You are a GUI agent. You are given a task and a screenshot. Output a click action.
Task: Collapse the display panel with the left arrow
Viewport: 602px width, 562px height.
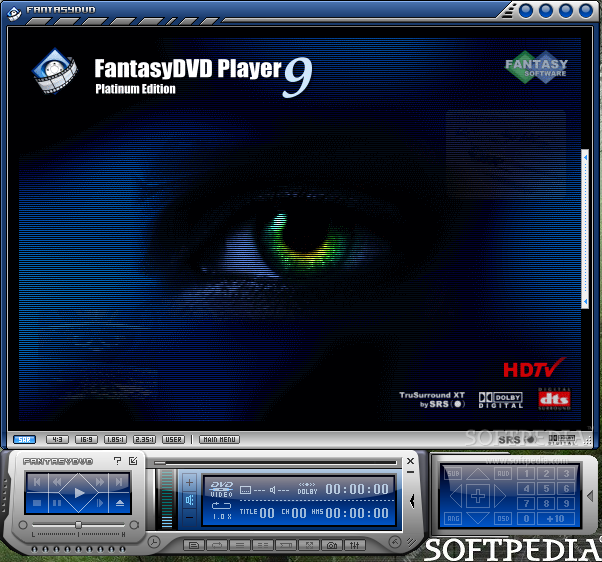click(412, 501)
